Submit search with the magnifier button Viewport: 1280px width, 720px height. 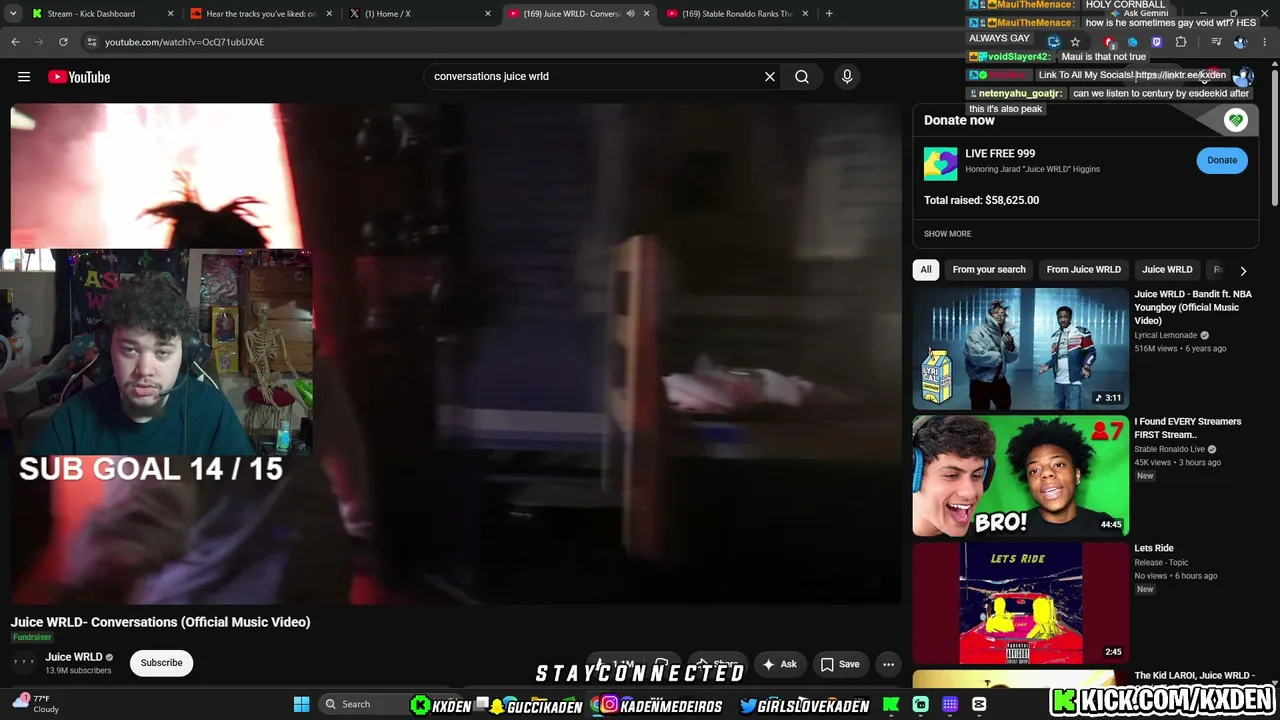(x=802, y=76)
